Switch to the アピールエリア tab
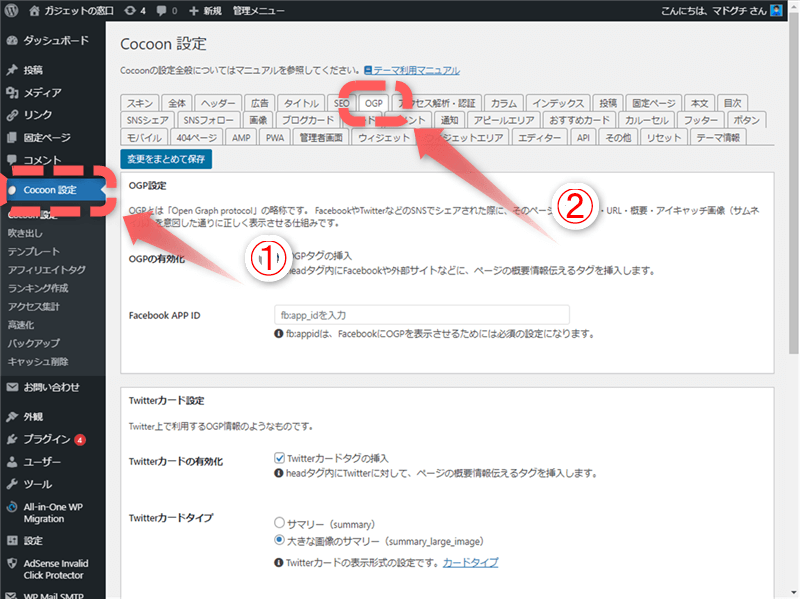800x599 pixels. point(504,120)
